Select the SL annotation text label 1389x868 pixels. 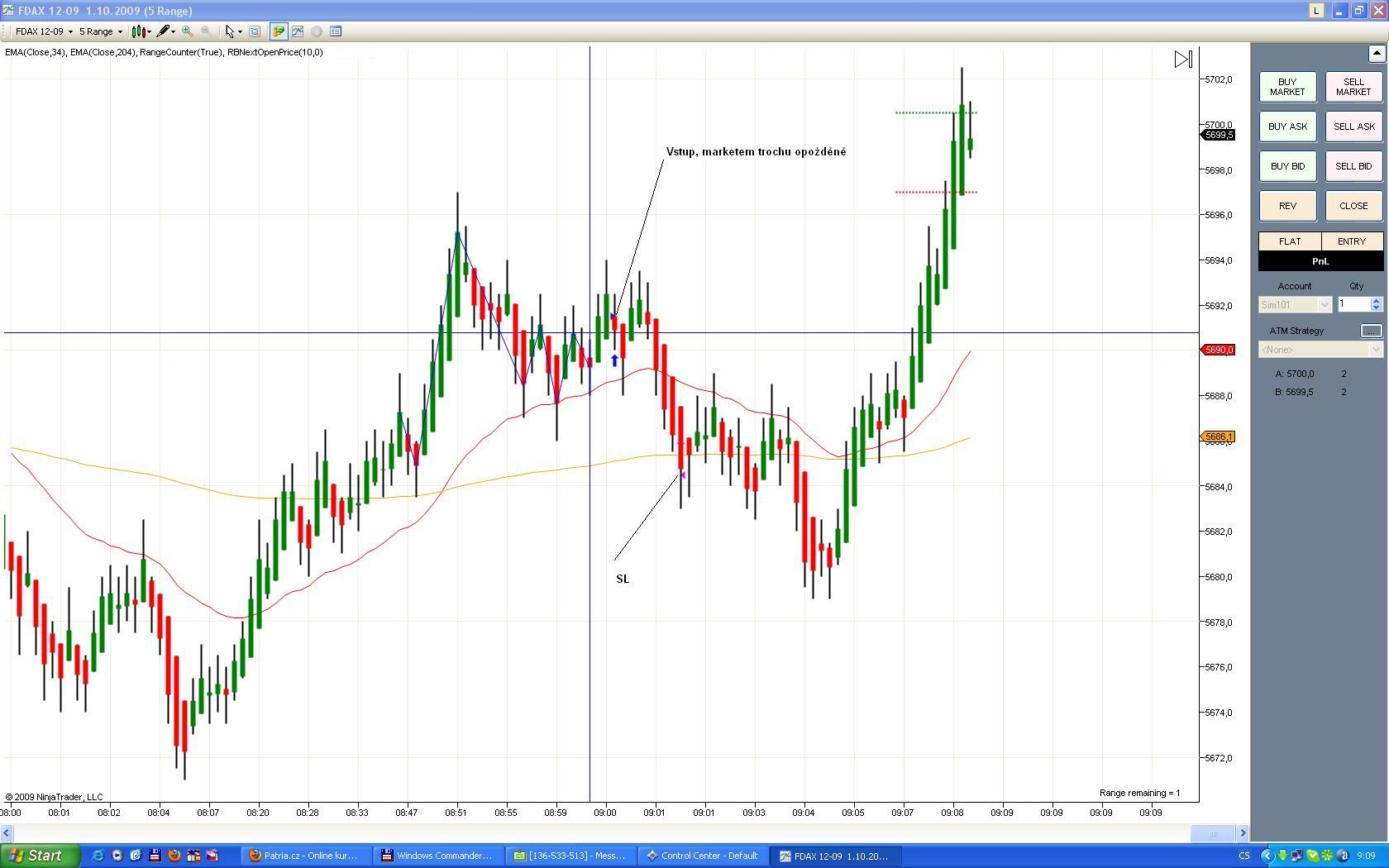click(623, 579)
